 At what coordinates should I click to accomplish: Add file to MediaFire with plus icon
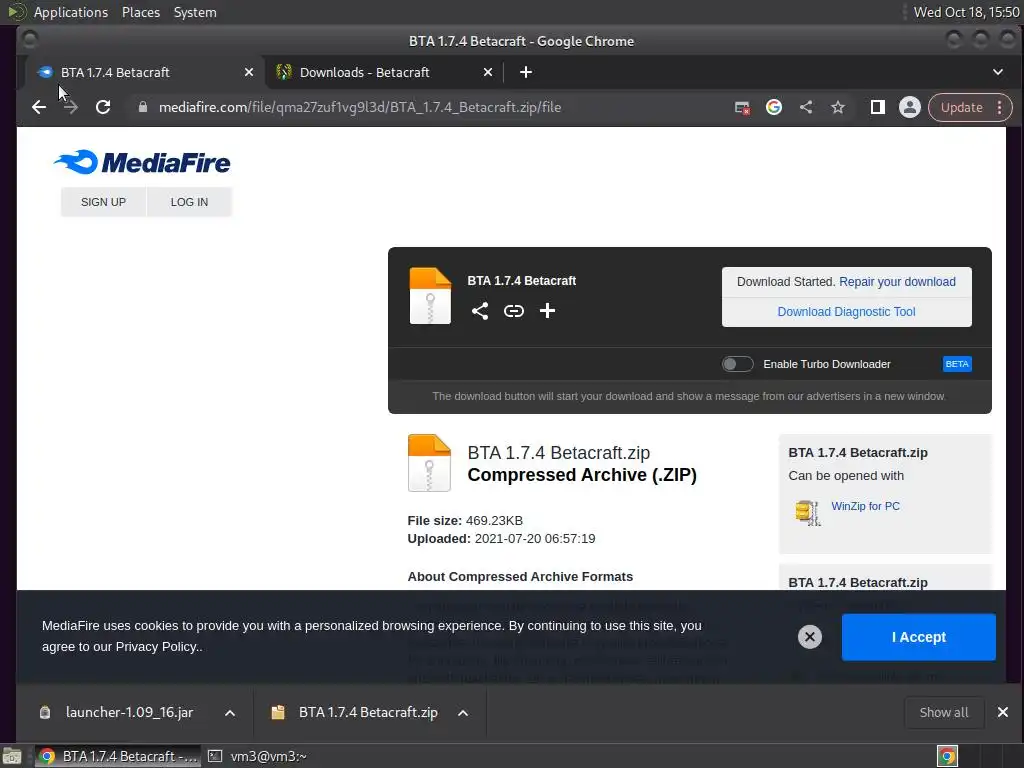click(x=547, y=311)
